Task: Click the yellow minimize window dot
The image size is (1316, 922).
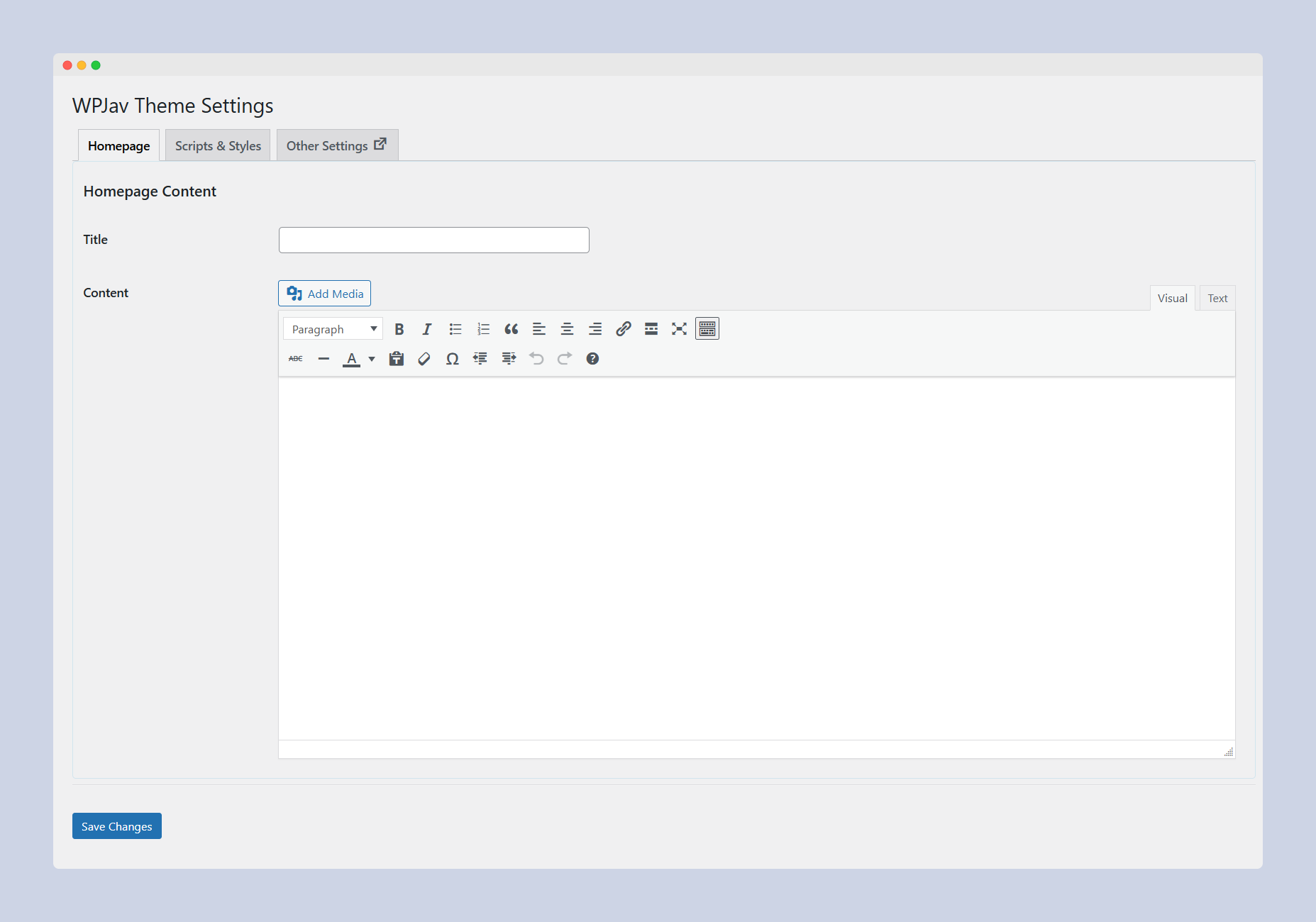Action: [82, 65]
